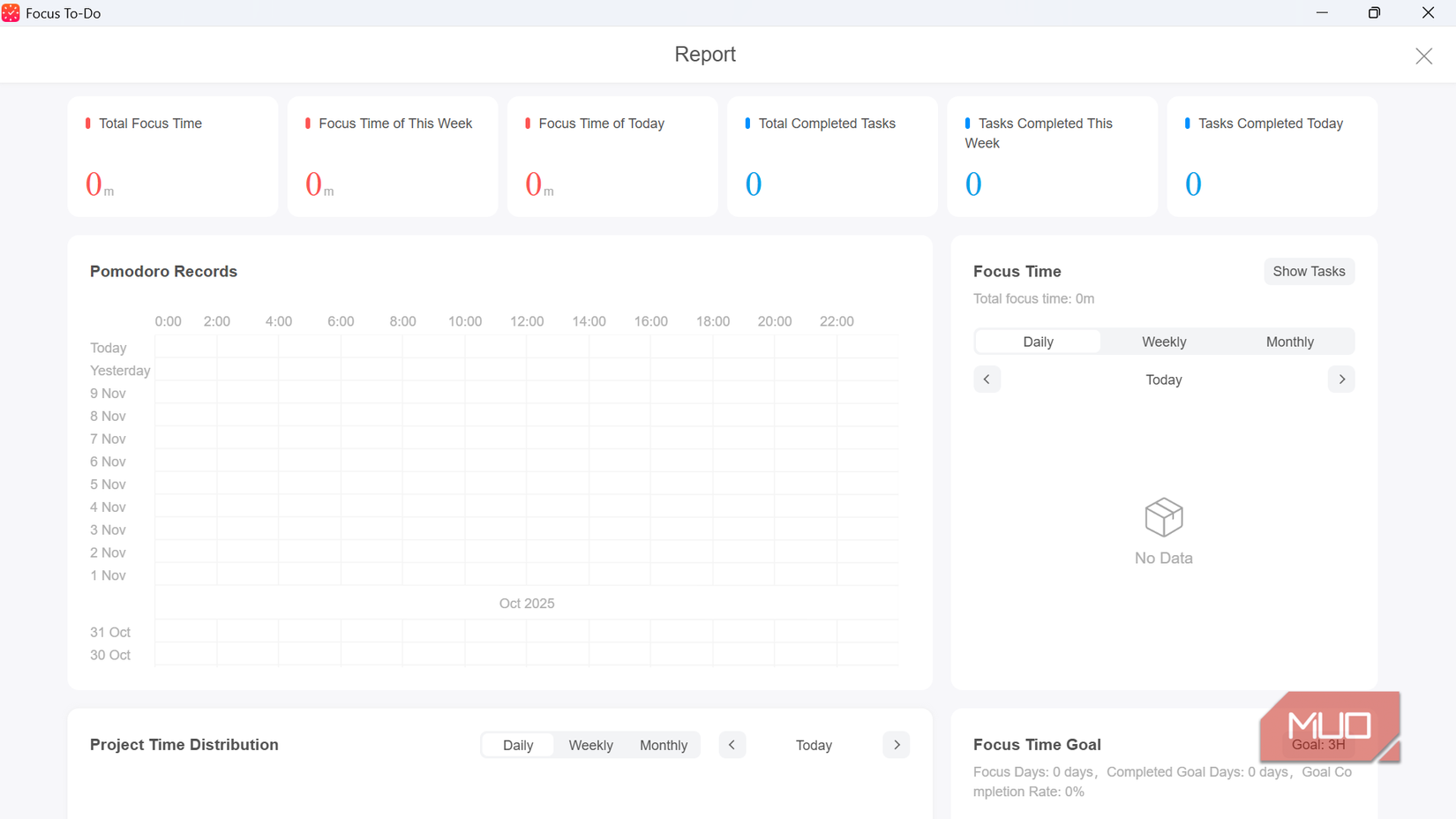Click next arrow in Project Time Distribution

897,745
